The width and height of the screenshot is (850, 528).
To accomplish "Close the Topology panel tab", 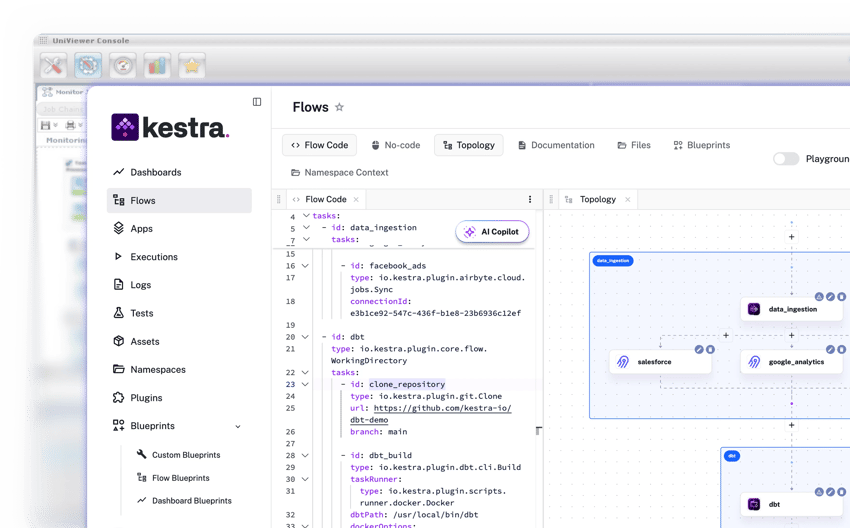I will pyautogui.click(x=628, y=200).
